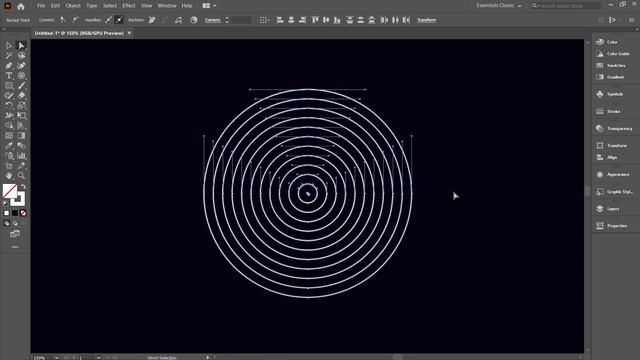This screenshot has width=640, height=360.
Task: Choose Draw Normal mode icon
Action: point(7,223)
